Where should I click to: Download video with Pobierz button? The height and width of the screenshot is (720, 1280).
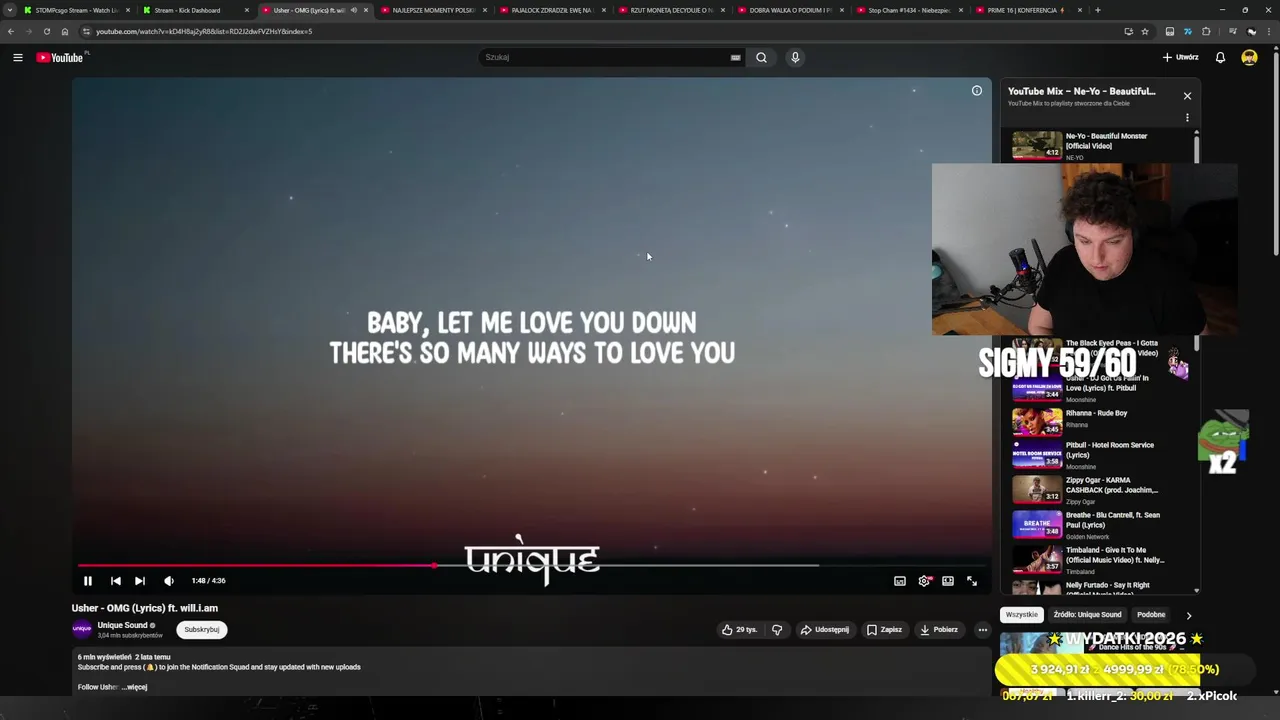click(x=939, y=630)
